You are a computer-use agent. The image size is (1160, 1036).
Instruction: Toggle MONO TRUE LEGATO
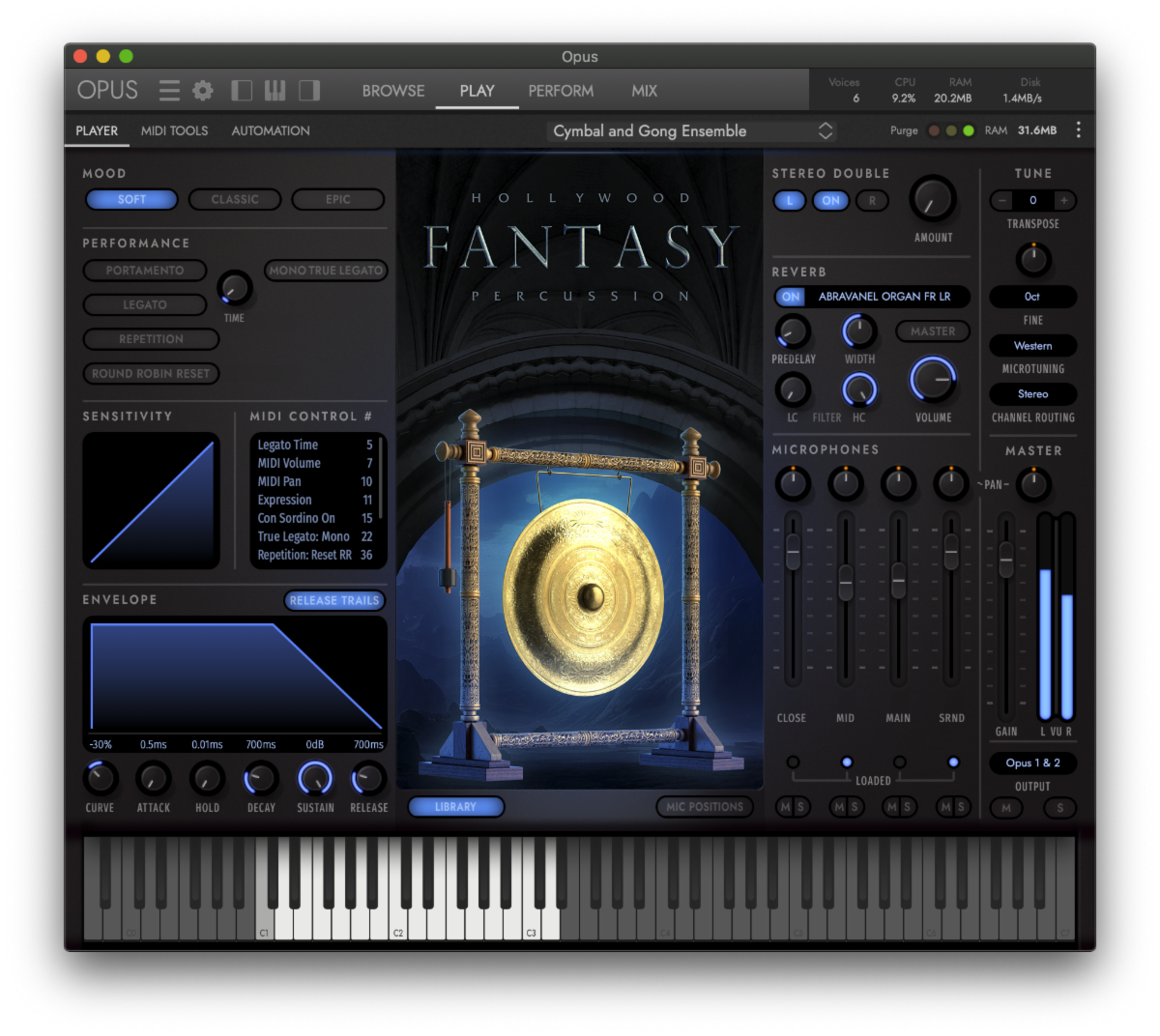[x=326, y=271]
